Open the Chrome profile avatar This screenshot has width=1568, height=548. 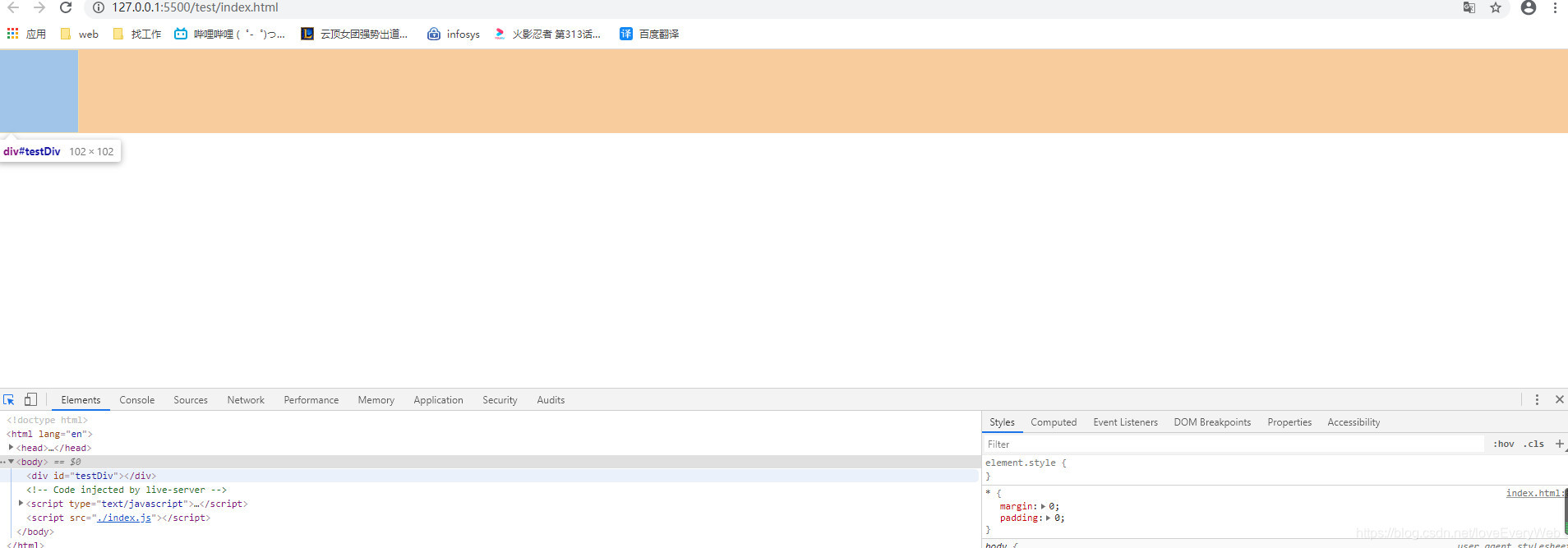point(1529,7)
